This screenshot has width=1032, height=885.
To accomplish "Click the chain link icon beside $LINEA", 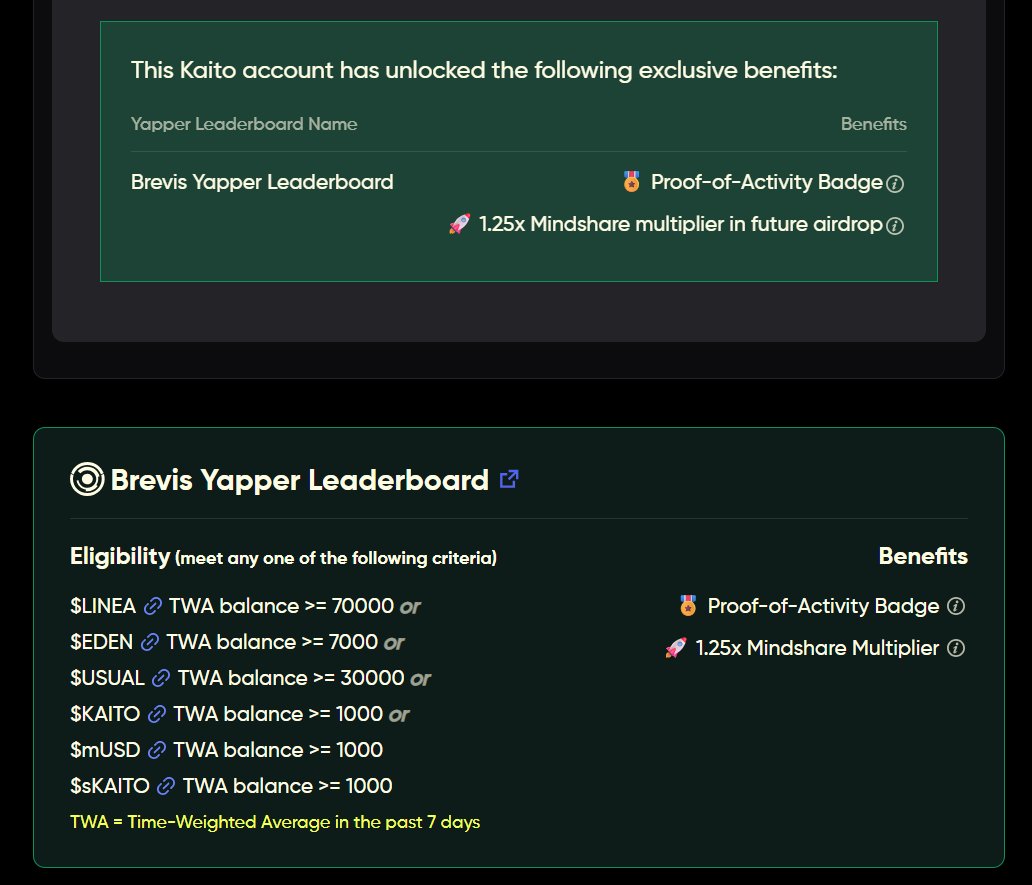I will [153, 606].
